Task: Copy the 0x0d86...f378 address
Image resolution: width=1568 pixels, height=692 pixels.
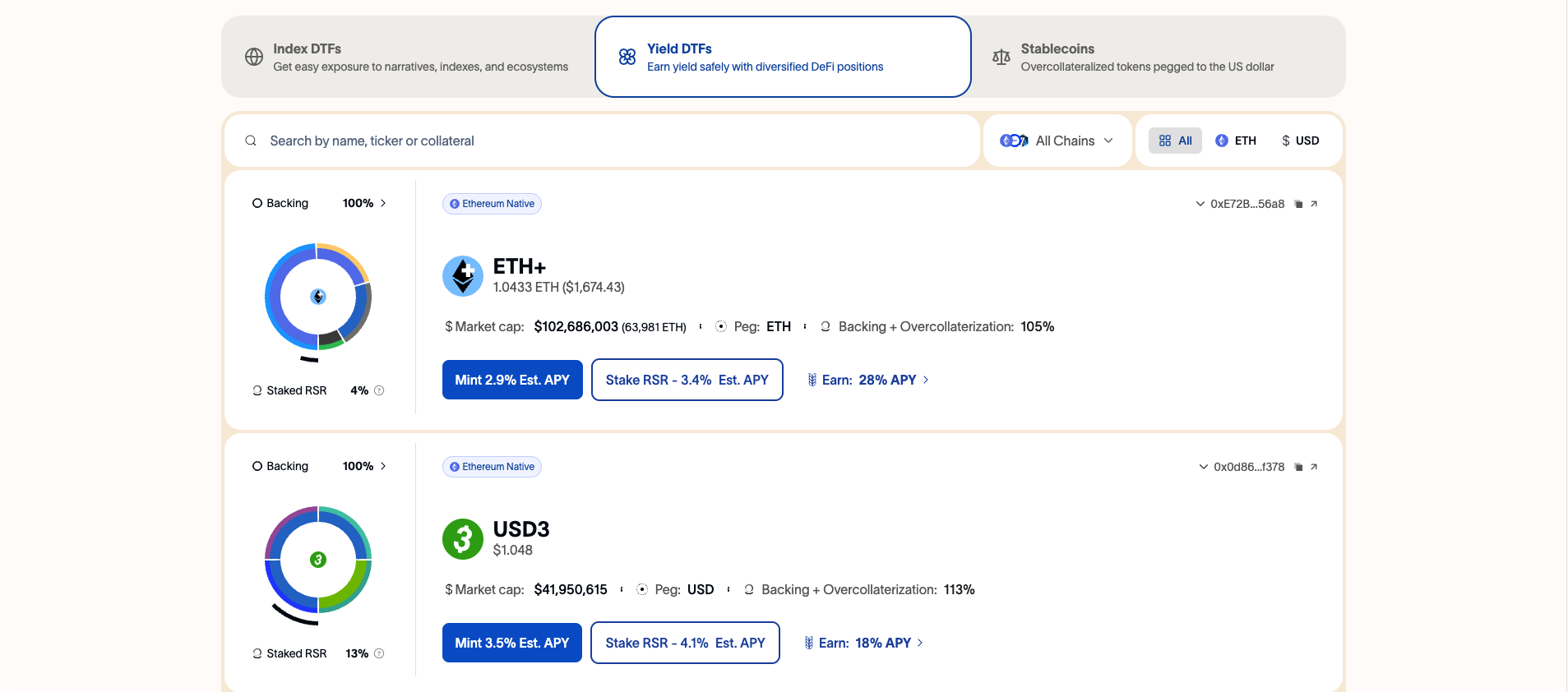Action: (1298, 467)
